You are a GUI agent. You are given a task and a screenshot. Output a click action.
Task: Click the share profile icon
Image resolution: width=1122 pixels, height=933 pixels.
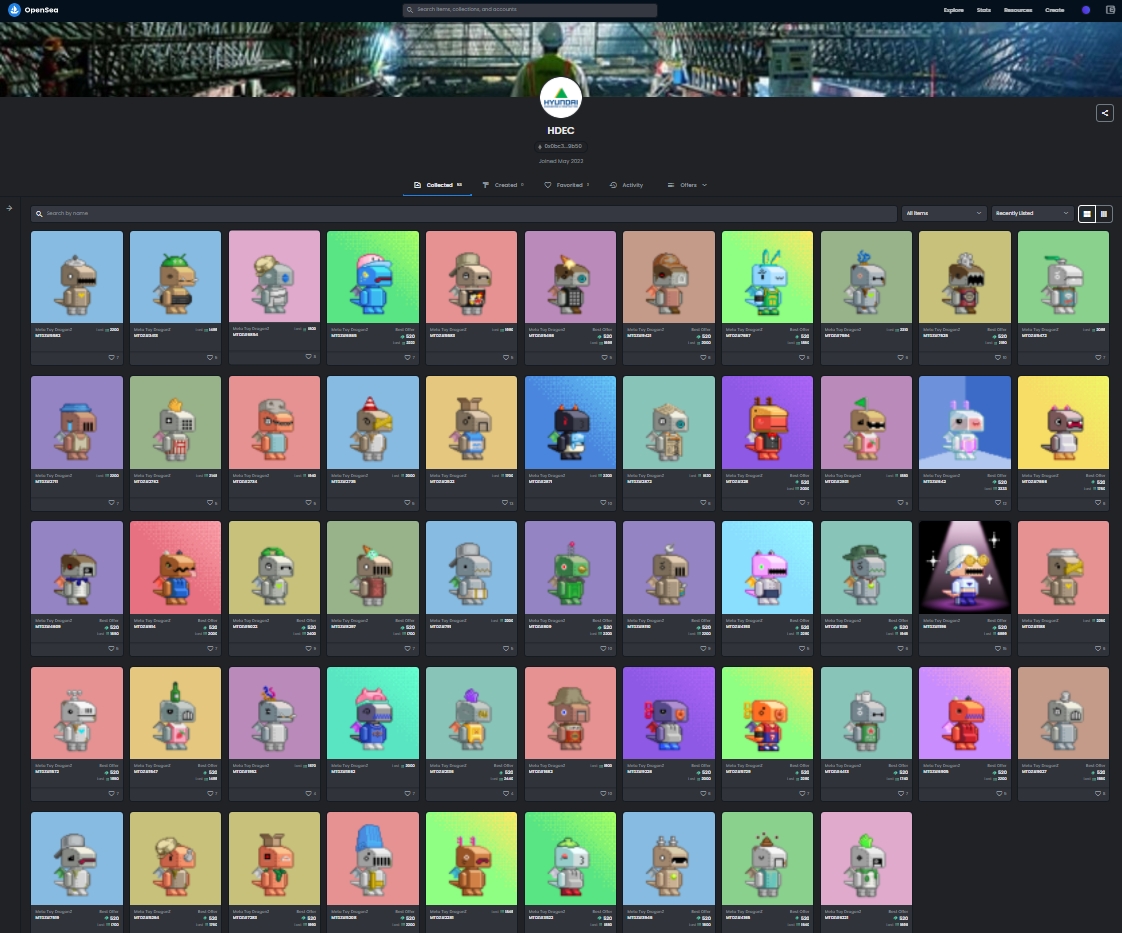pyautogui.click(x=1105, y=113)
